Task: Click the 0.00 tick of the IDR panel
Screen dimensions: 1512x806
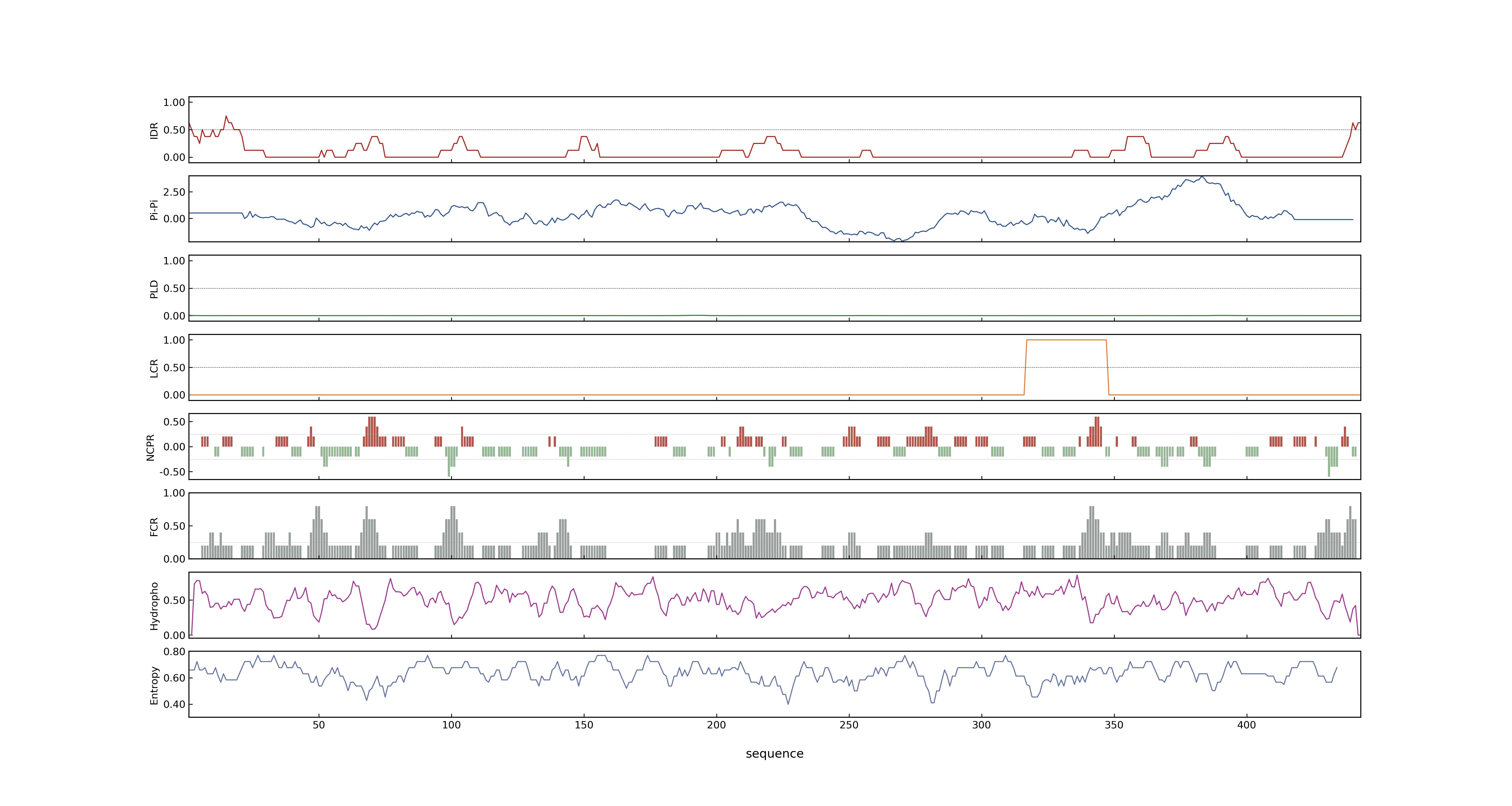Action: [174, 157]
